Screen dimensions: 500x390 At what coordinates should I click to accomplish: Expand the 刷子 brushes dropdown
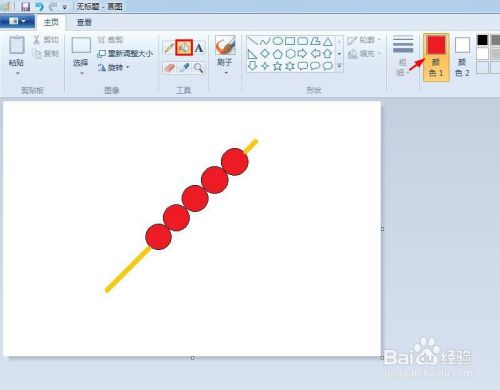click(x=226, y=72)
